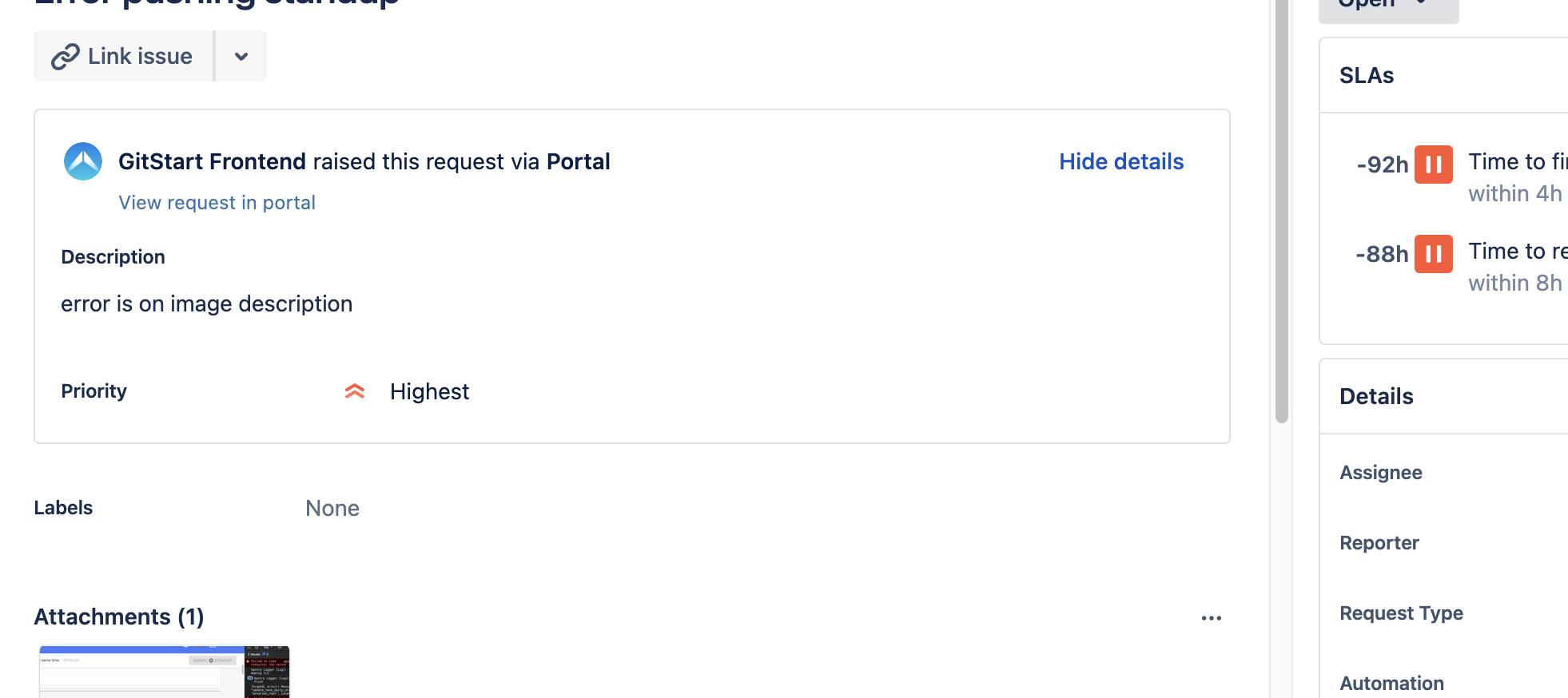Open the dropdown arrow beside Link issue
The image size is (1568, 698).
[x=241, y=56]
